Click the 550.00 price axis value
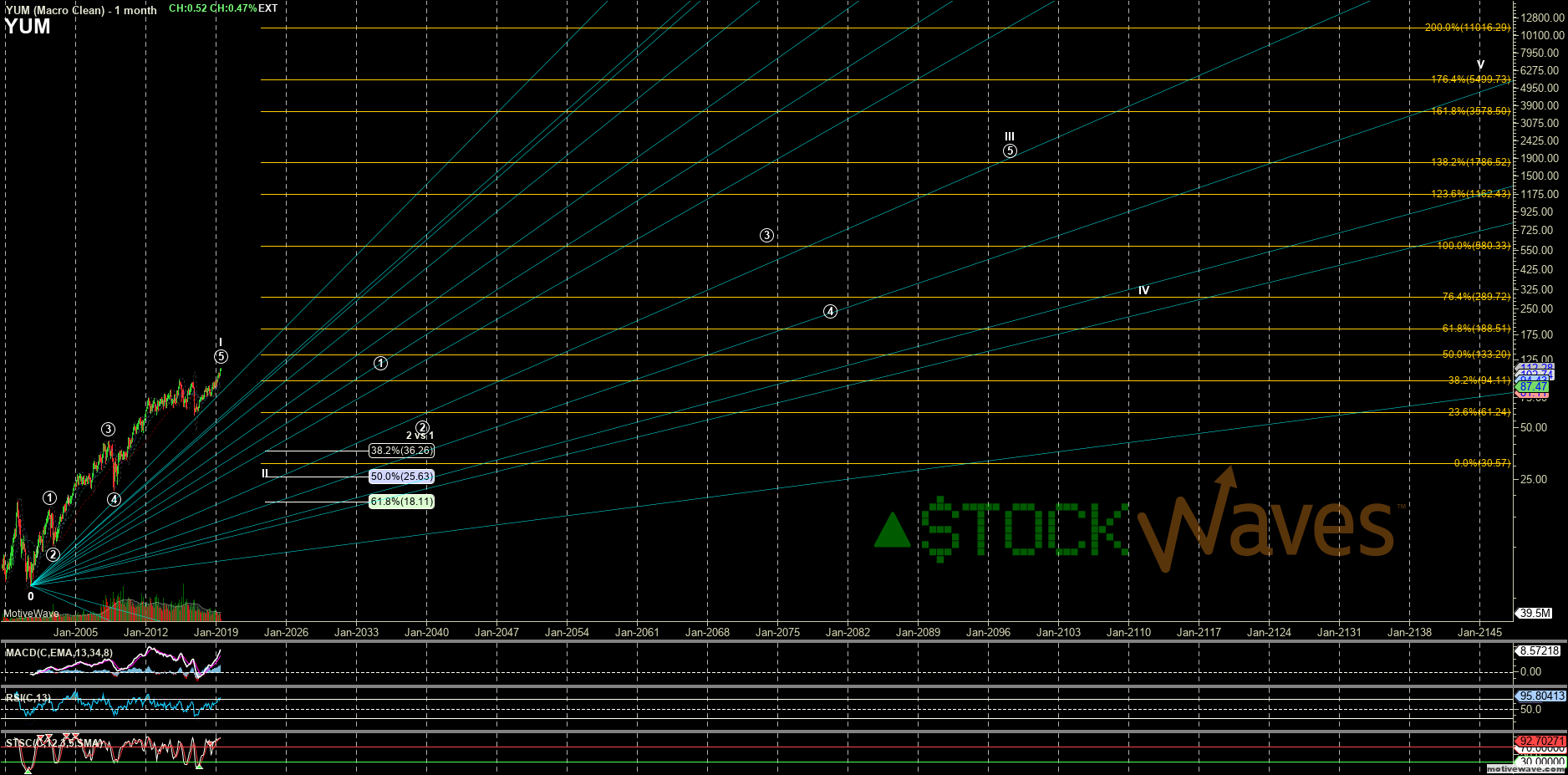 click(x=1538, y=250)
